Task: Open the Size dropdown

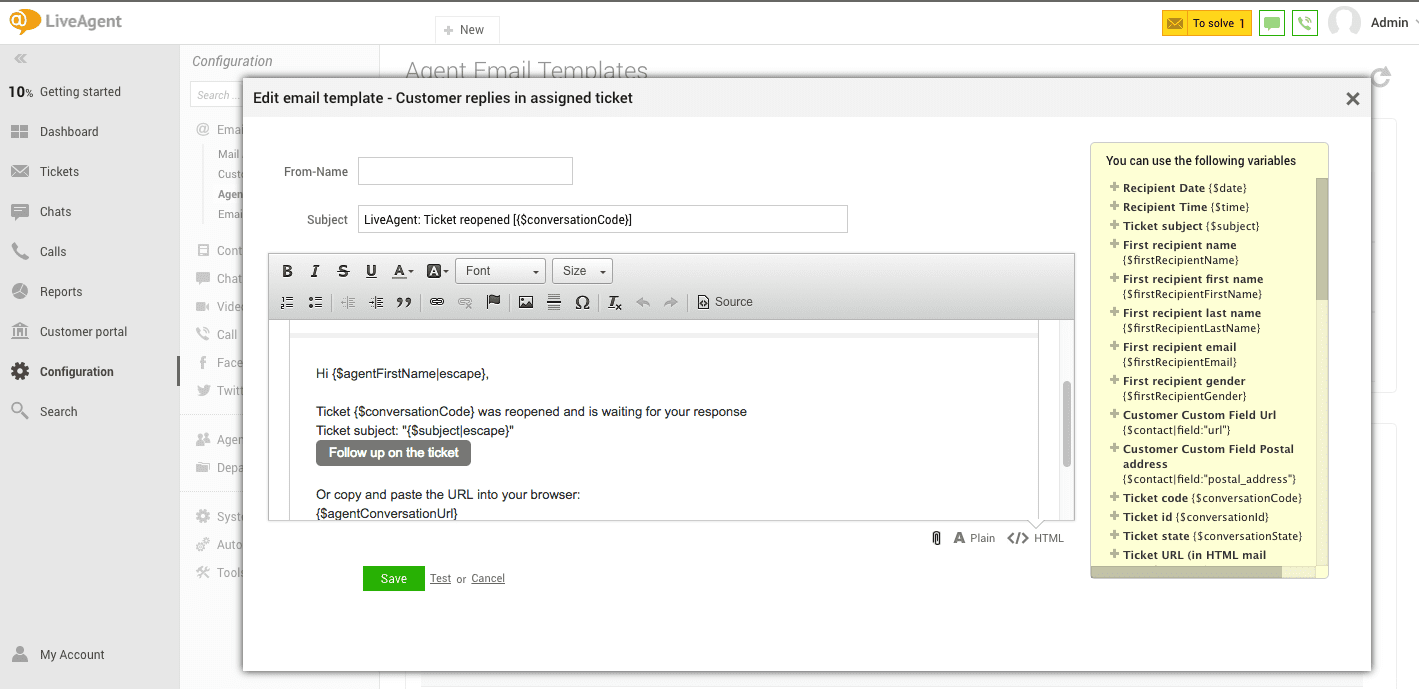Action: point(582,270)
